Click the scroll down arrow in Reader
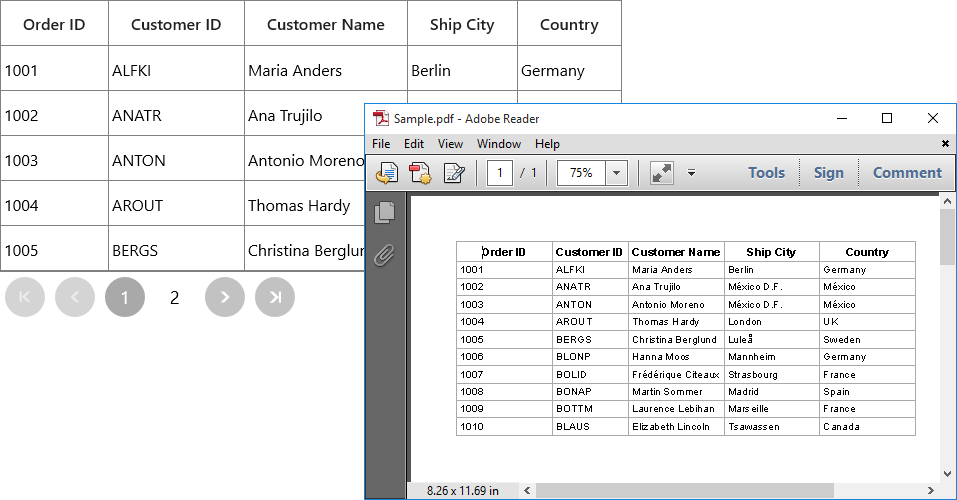Image resolution: width=957 pixels, height=500 pixels. tap(947, 474)
